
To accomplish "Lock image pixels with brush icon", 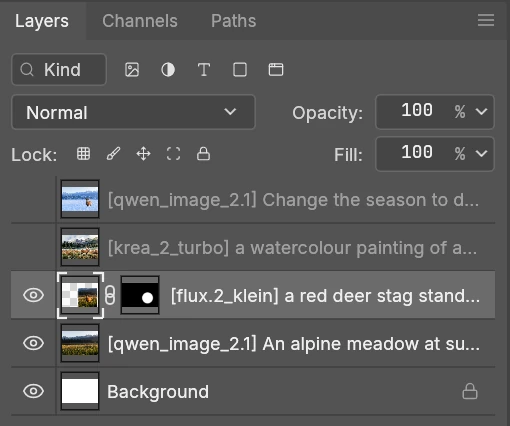I will [113, 154].
